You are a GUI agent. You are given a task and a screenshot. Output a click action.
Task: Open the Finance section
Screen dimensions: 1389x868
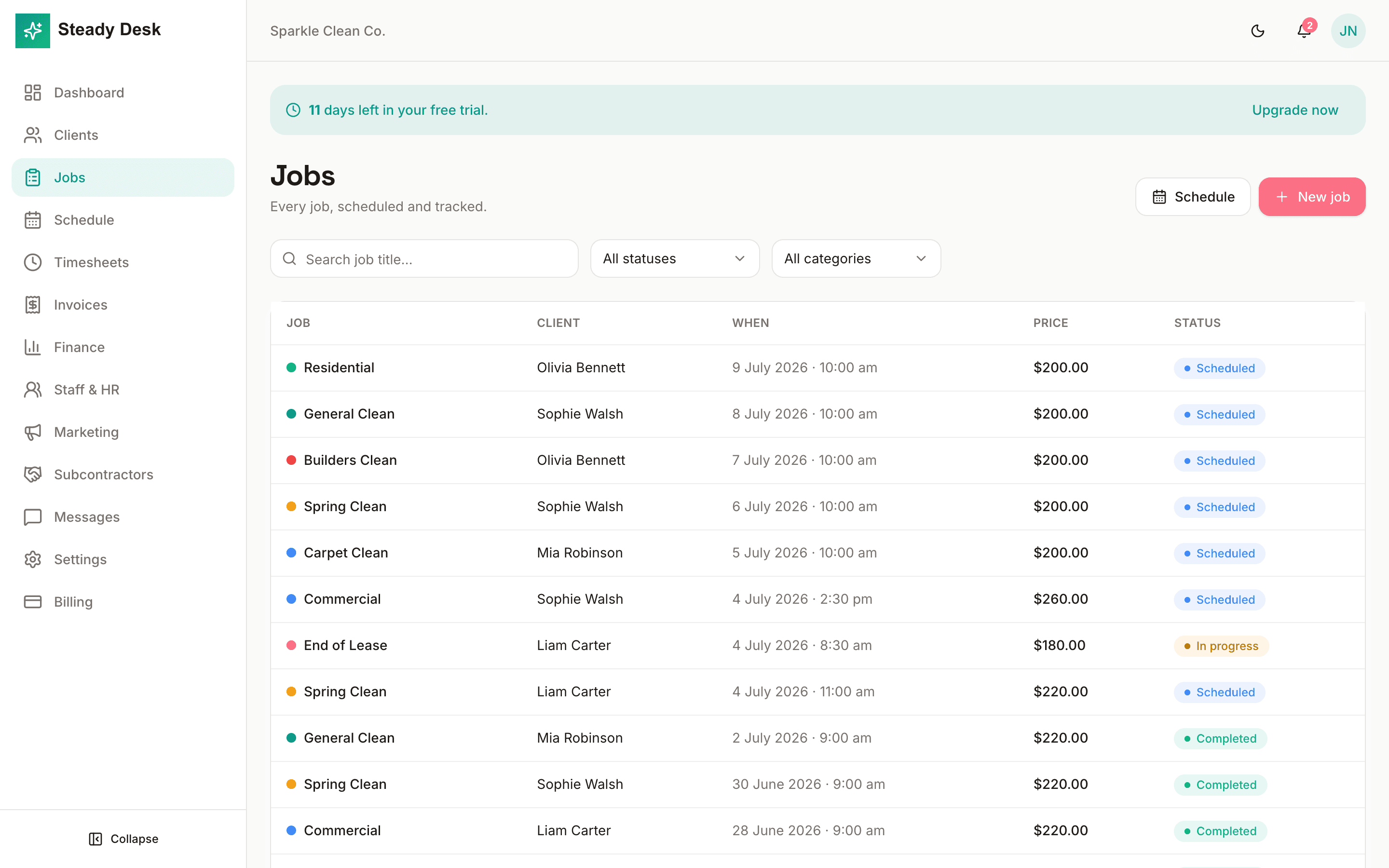coord(123,347)
